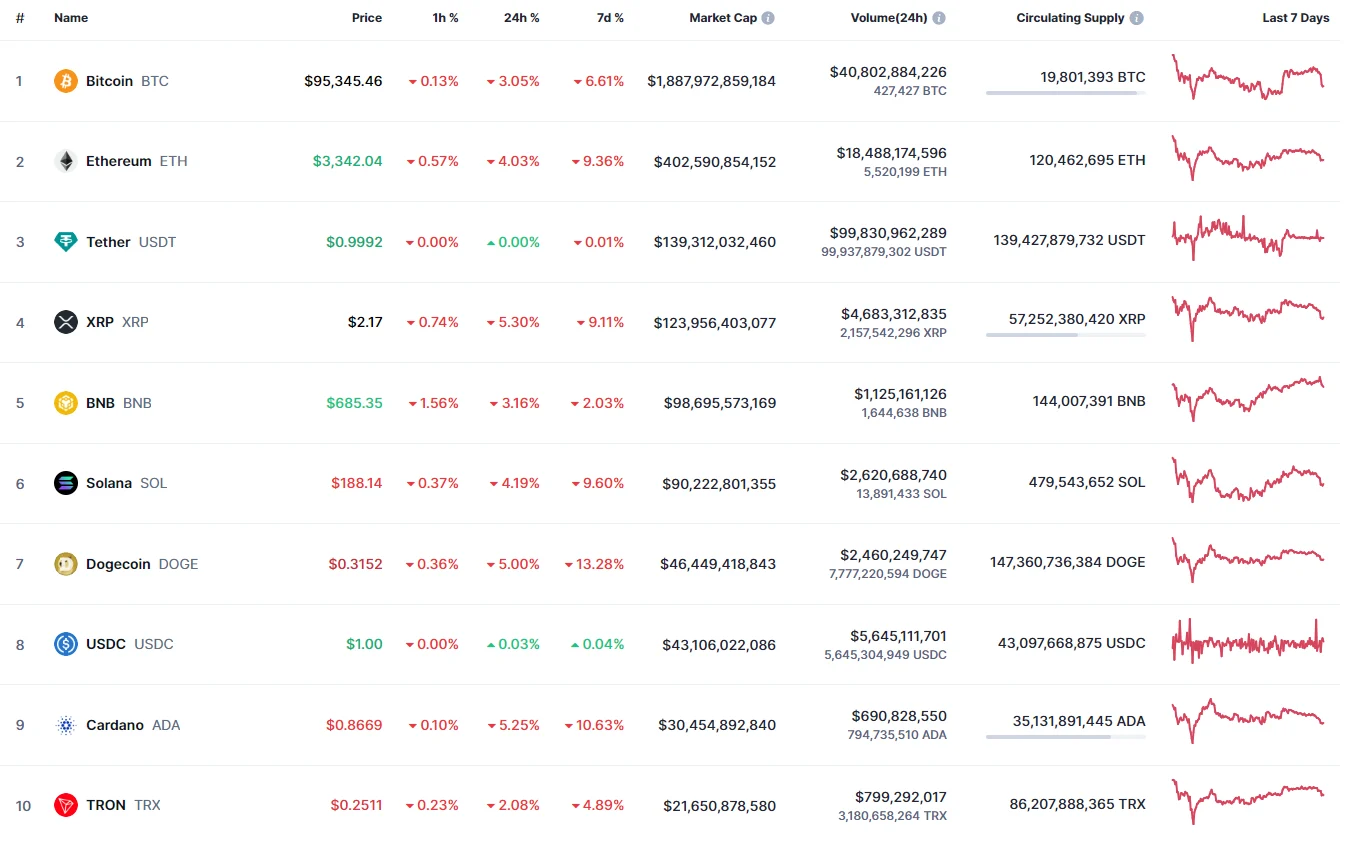Open the Cardano ADA coin link
This screenshot has height=841, width=1345.
point(115,725)
